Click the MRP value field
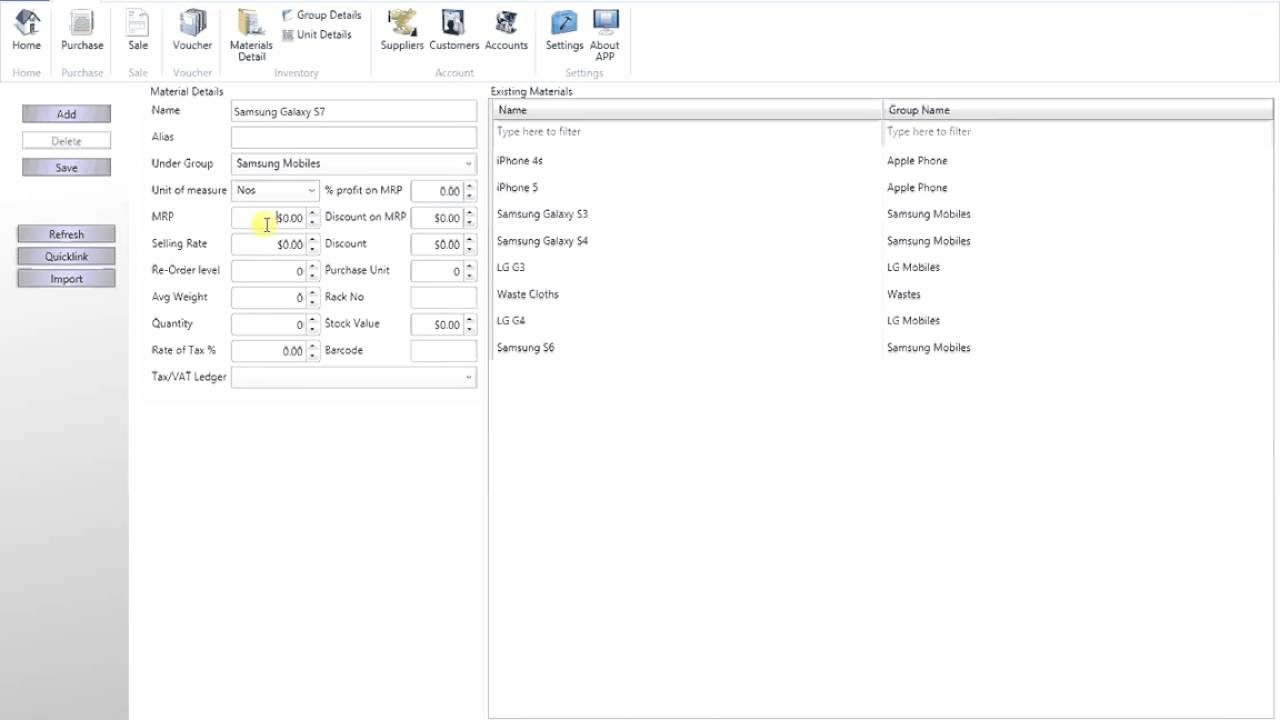 click(268, 217)
